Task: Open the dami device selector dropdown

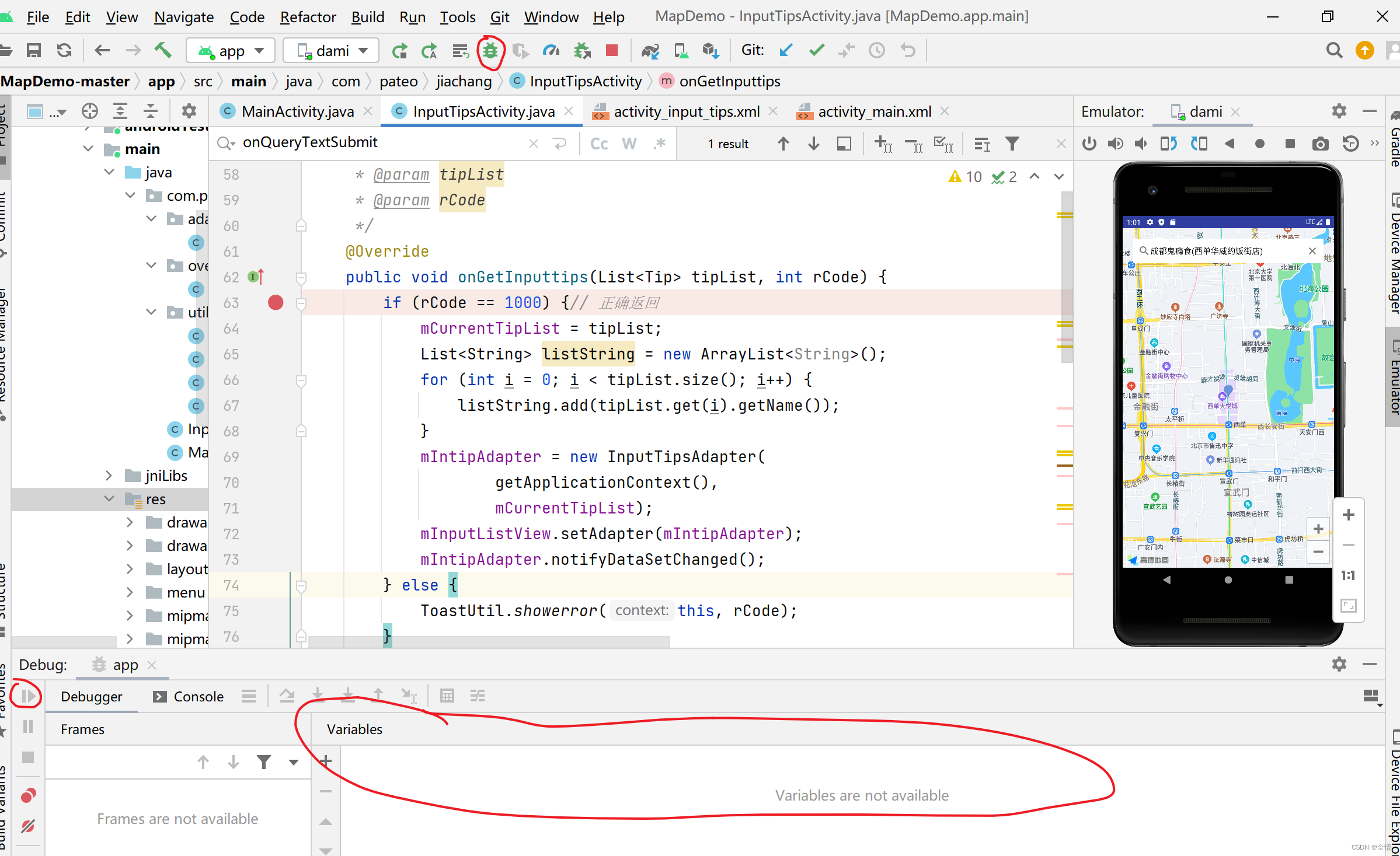Action: pos(332,51)
